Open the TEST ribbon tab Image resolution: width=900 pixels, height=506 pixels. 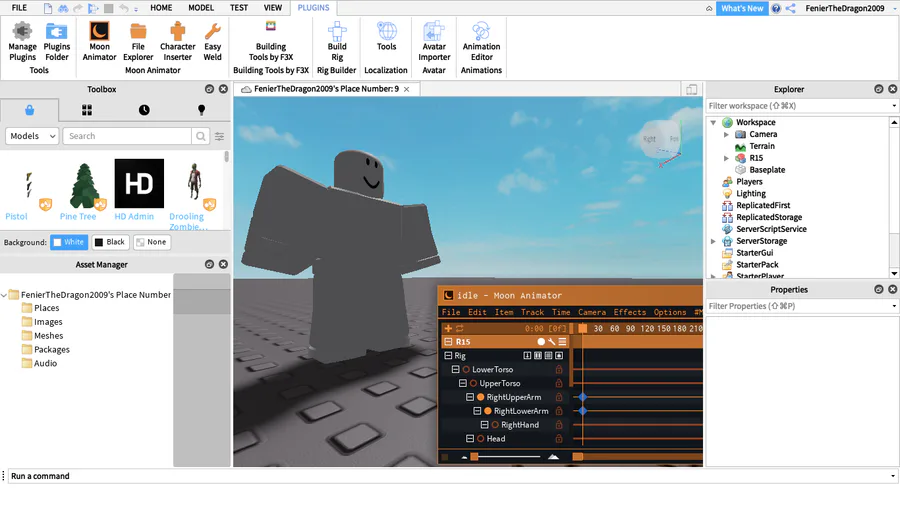pyautogui.click(x=239, y=7)
